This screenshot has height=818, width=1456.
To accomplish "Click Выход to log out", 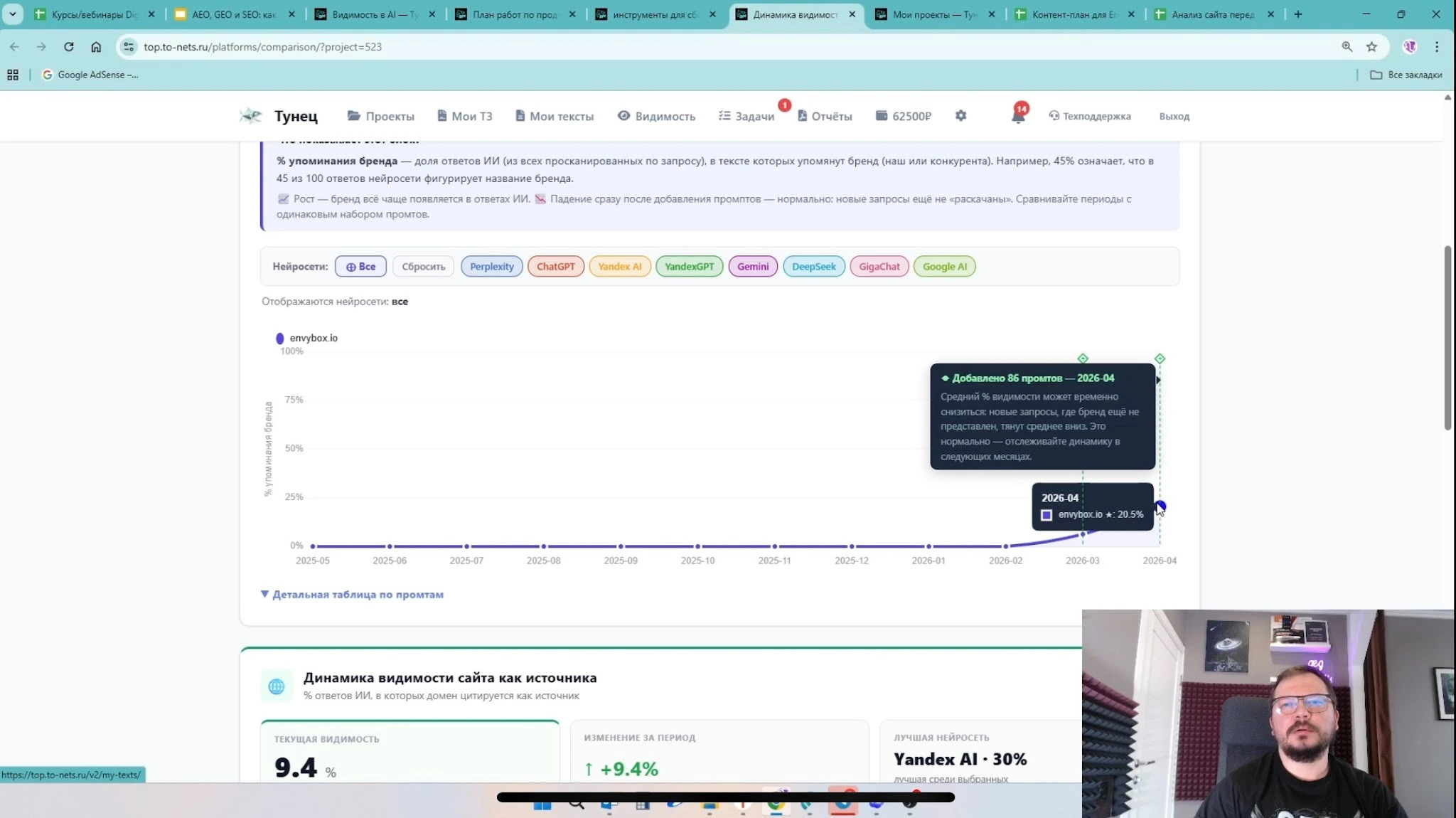I will [1174, 116].
